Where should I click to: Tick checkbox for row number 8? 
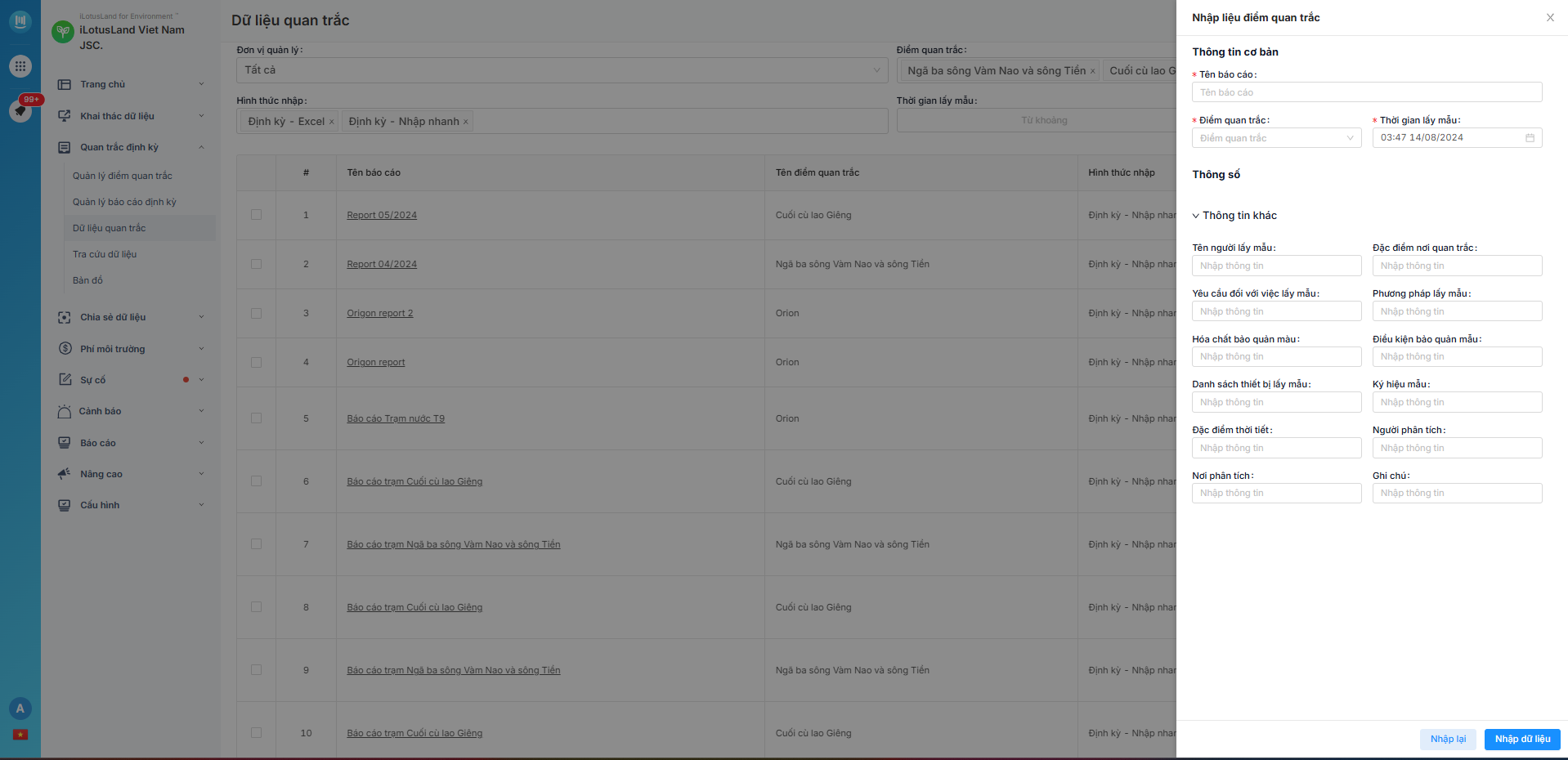256,607
